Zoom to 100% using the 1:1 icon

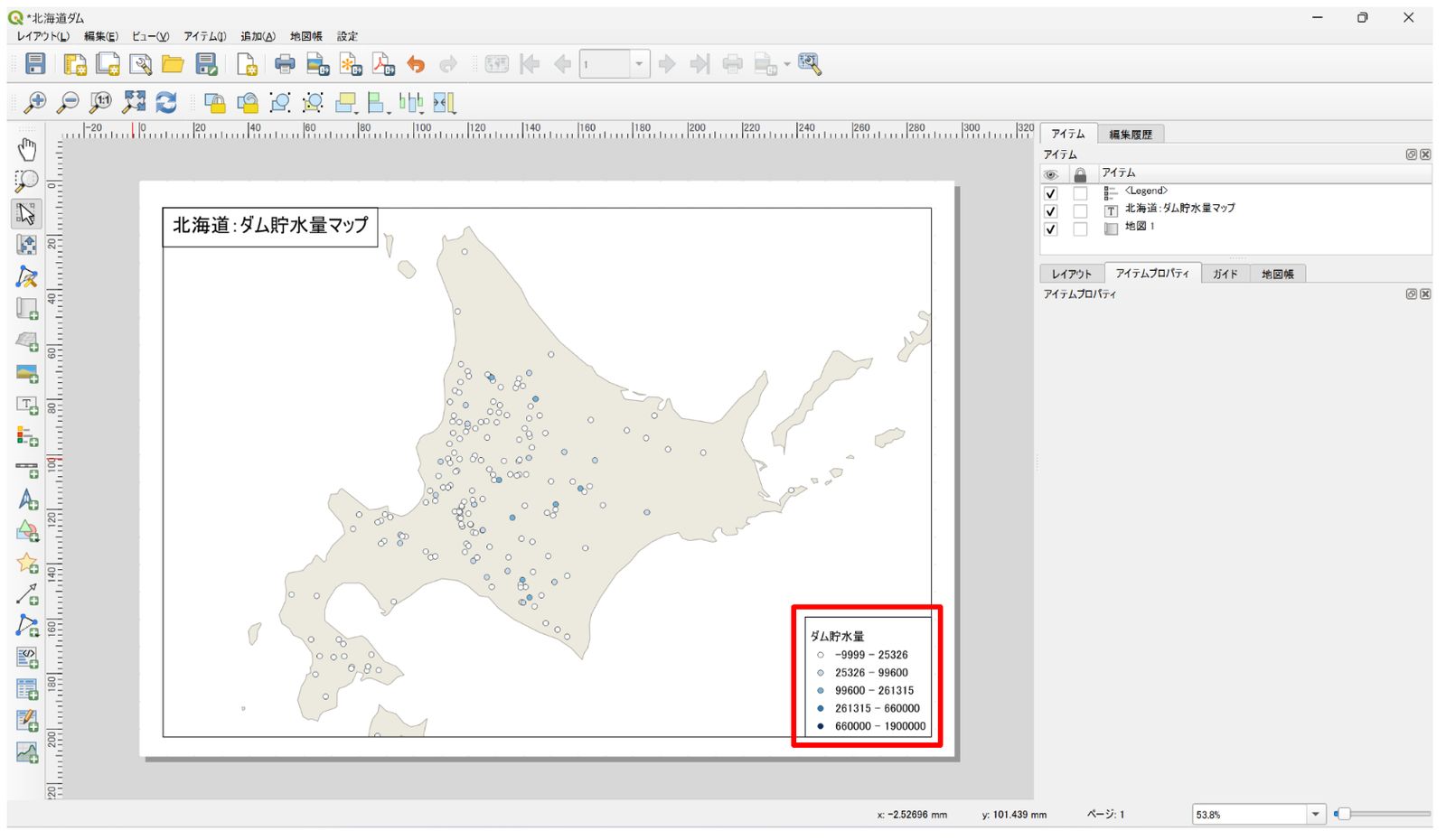(100, 102)
